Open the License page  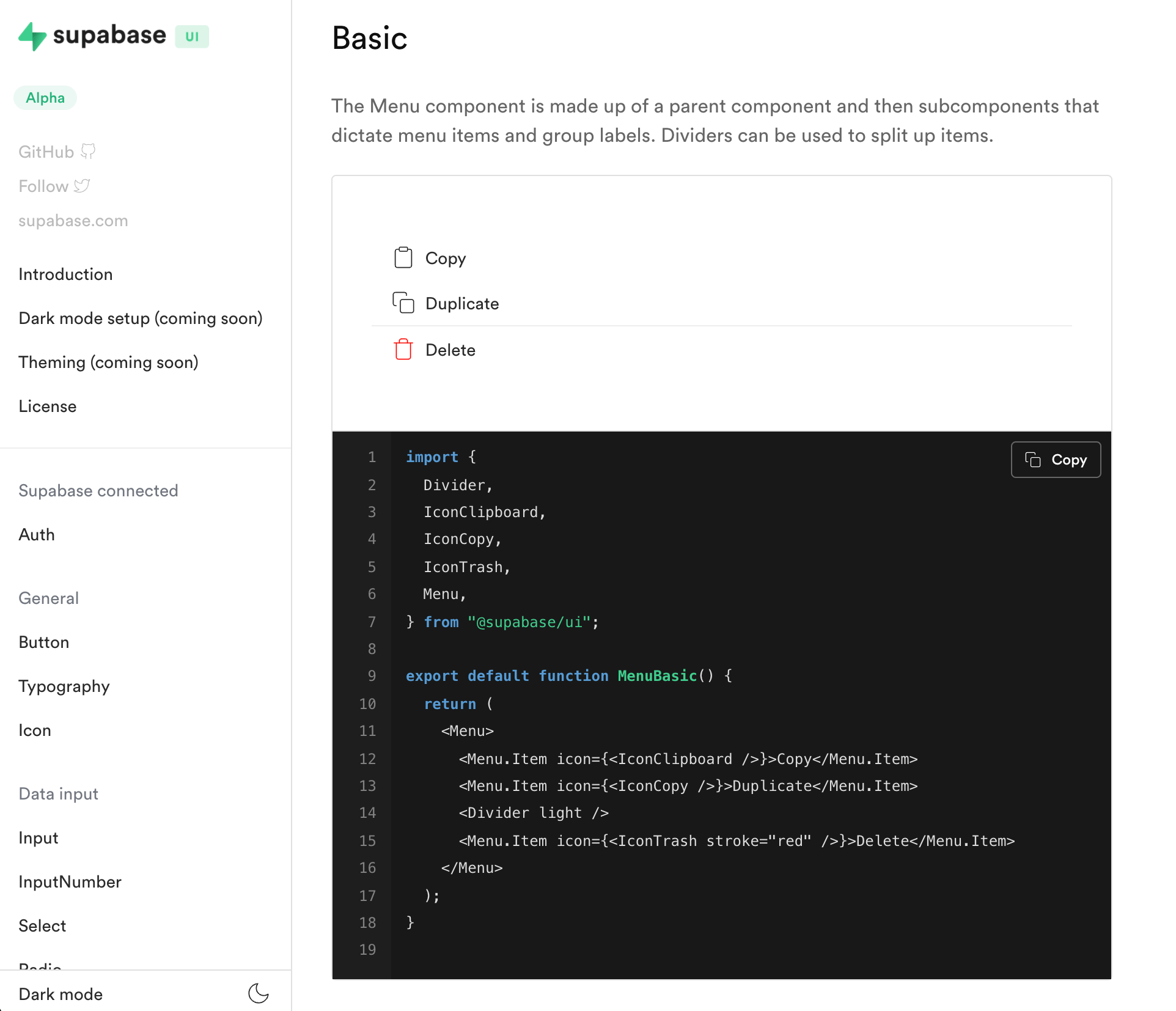point(47,406)
